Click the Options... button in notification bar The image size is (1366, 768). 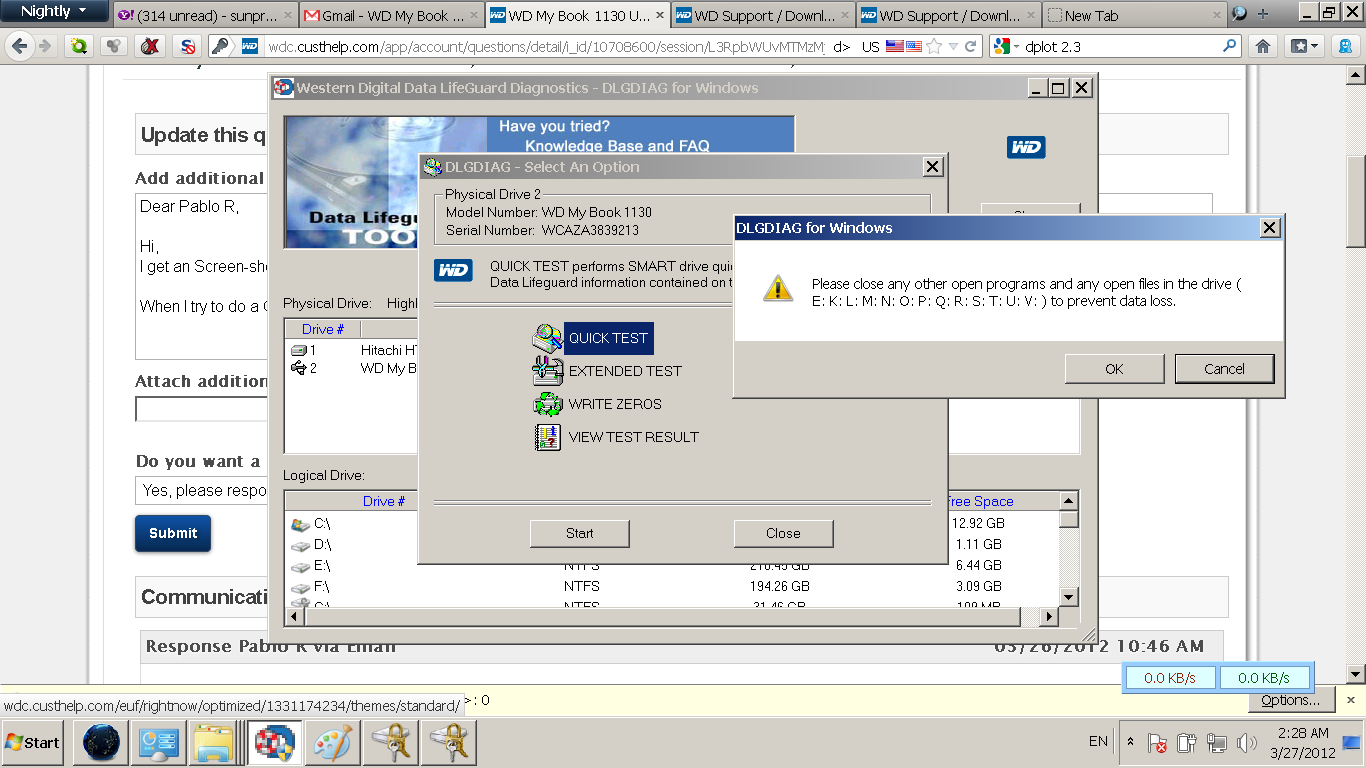pyautogui.click(x=1290, y=700)
